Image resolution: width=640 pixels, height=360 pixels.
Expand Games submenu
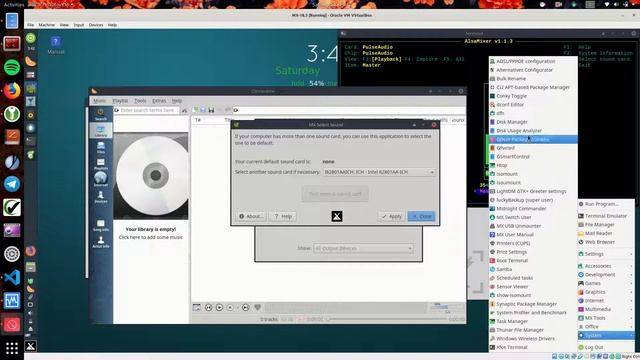(606, 283)
